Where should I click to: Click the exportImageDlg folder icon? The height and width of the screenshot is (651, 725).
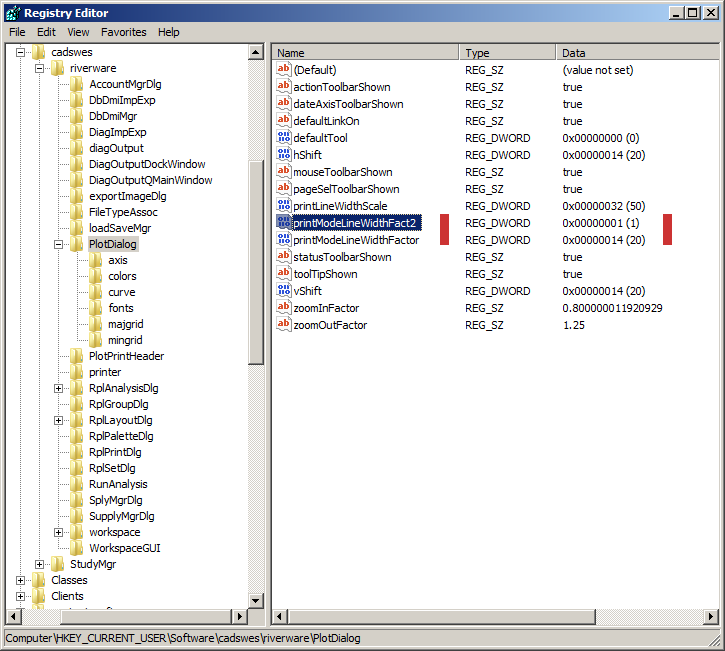(77, 196)
